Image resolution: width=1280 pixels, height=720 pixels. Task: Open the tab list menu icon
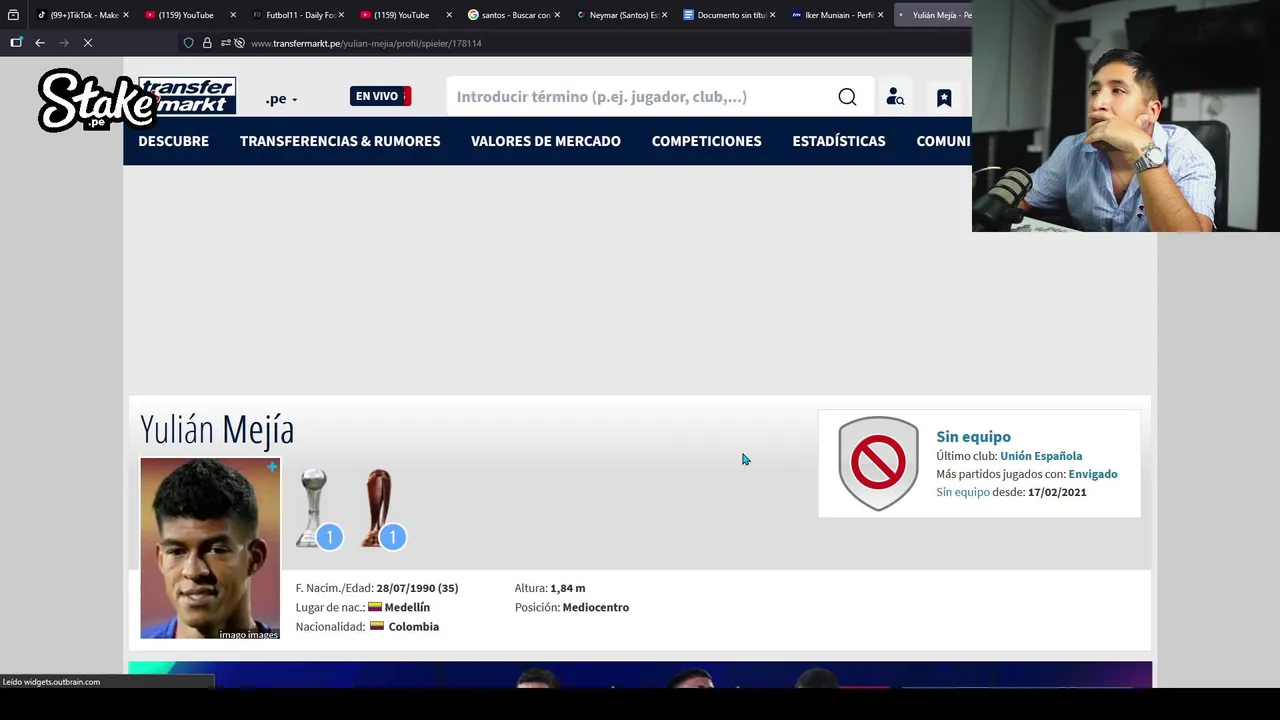pyautogui.click(x=13, y=15)
